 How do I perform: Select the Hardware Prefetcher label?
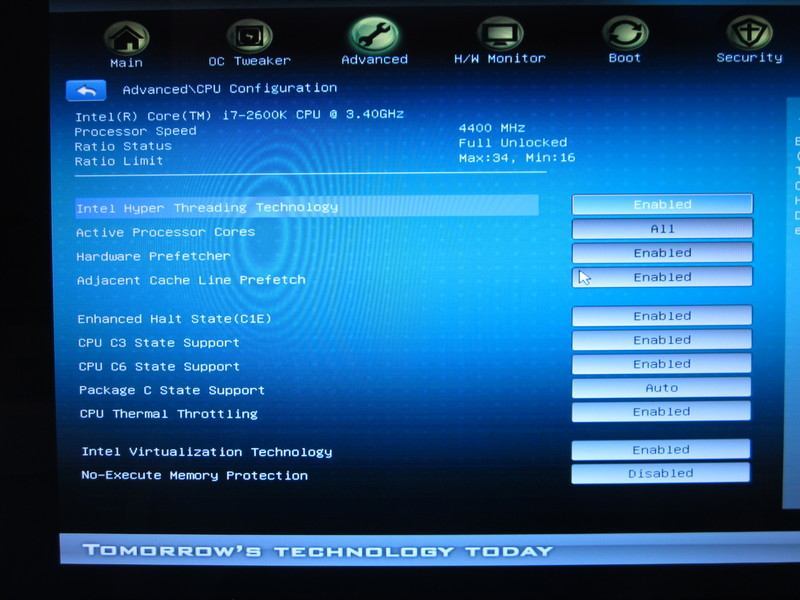[x=153, y=256]
